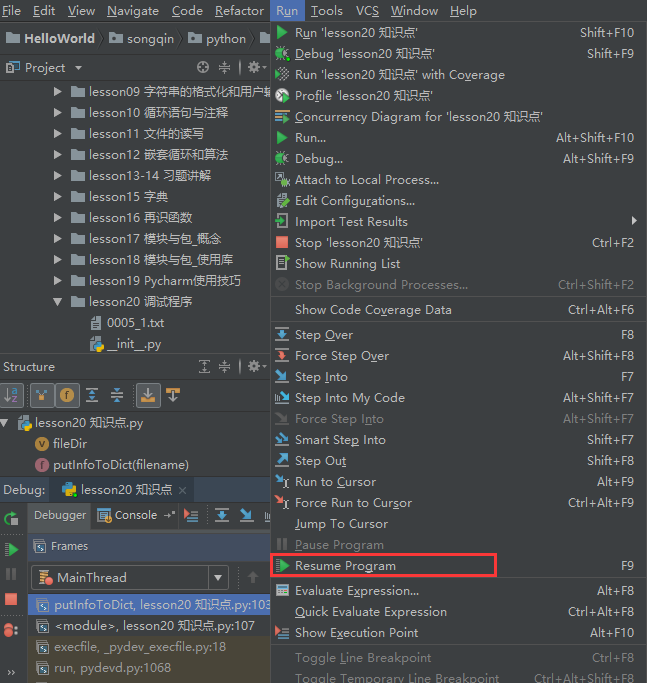Choose Stop 'lesson20 知识点' menu item

[x=458, y=243]
